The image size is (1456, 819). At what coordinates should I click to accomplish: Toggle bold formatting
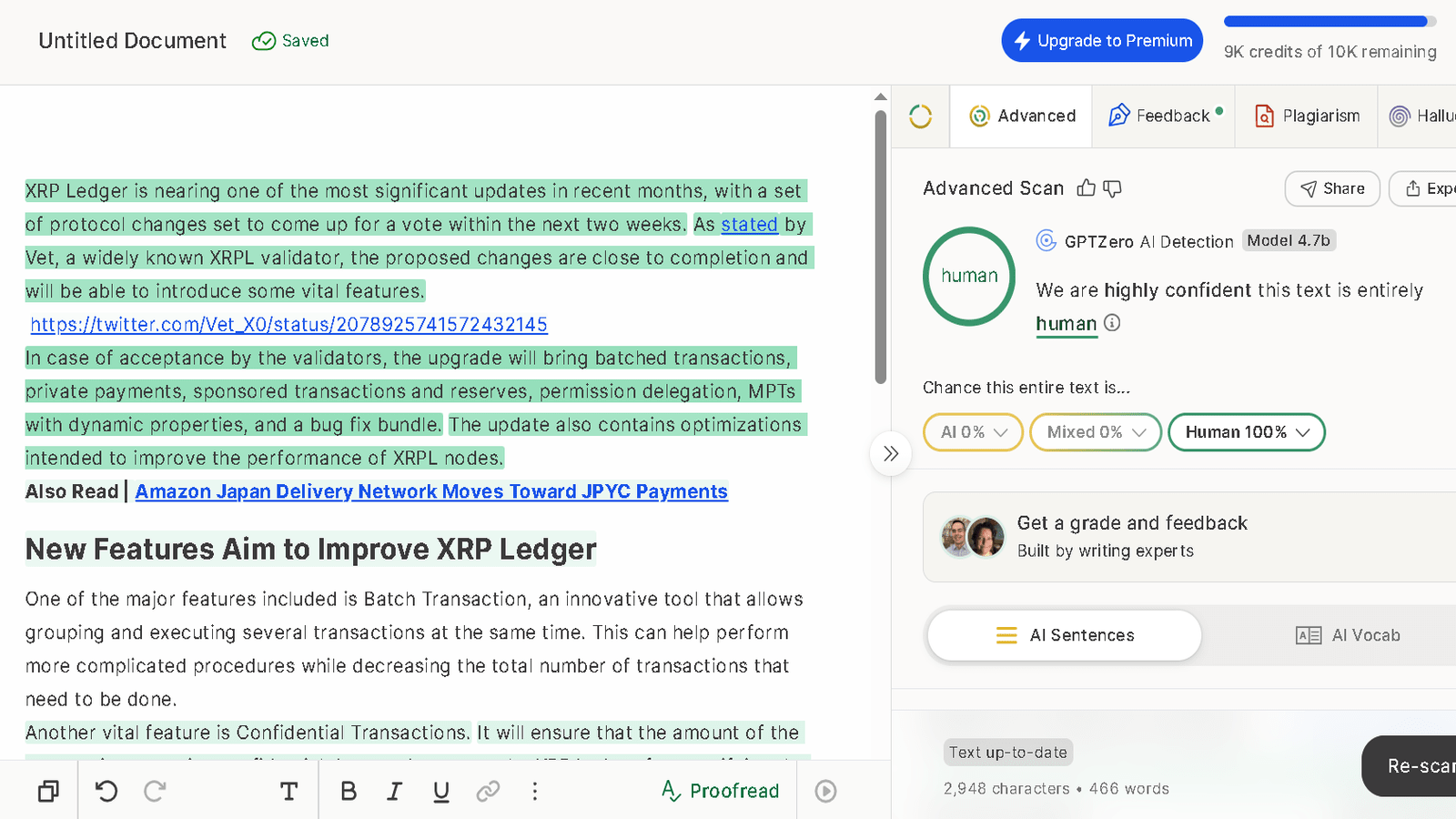point(349,791)
